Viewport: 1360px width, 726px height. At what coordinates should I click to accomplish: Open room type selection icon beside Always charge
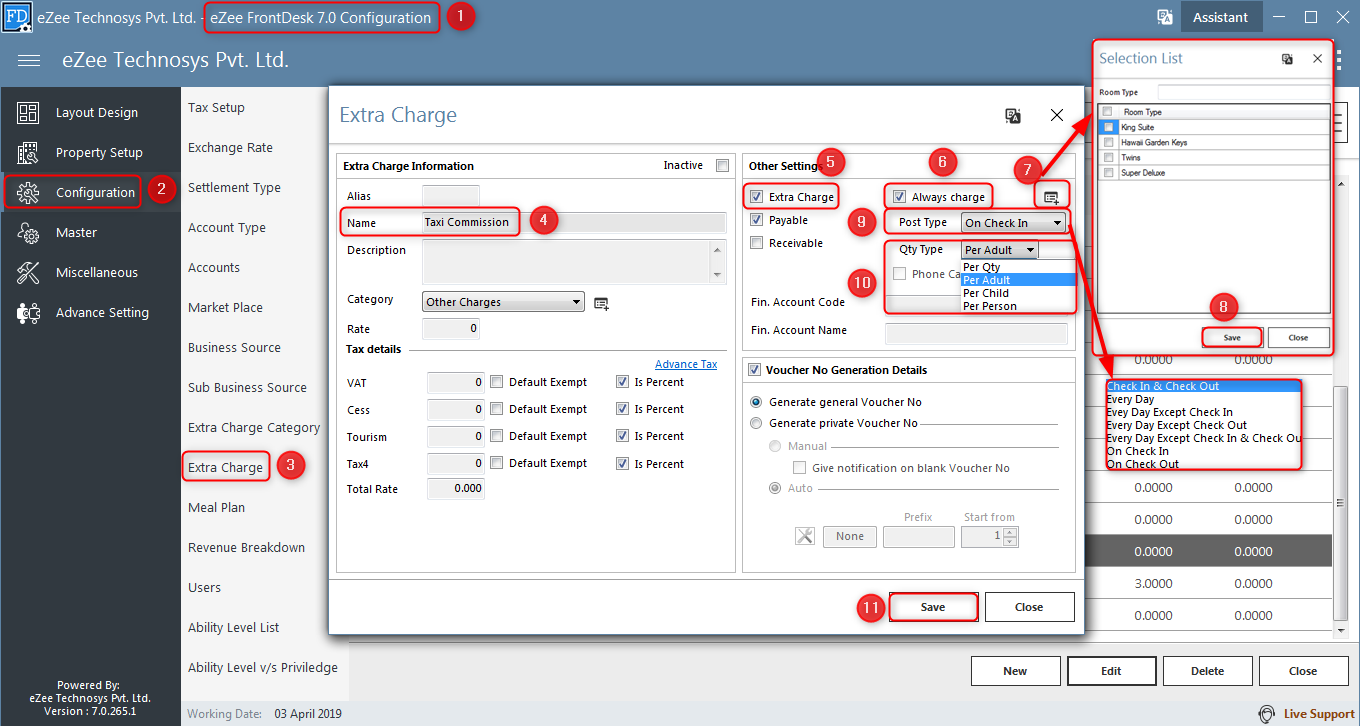tap(1051, 197)
